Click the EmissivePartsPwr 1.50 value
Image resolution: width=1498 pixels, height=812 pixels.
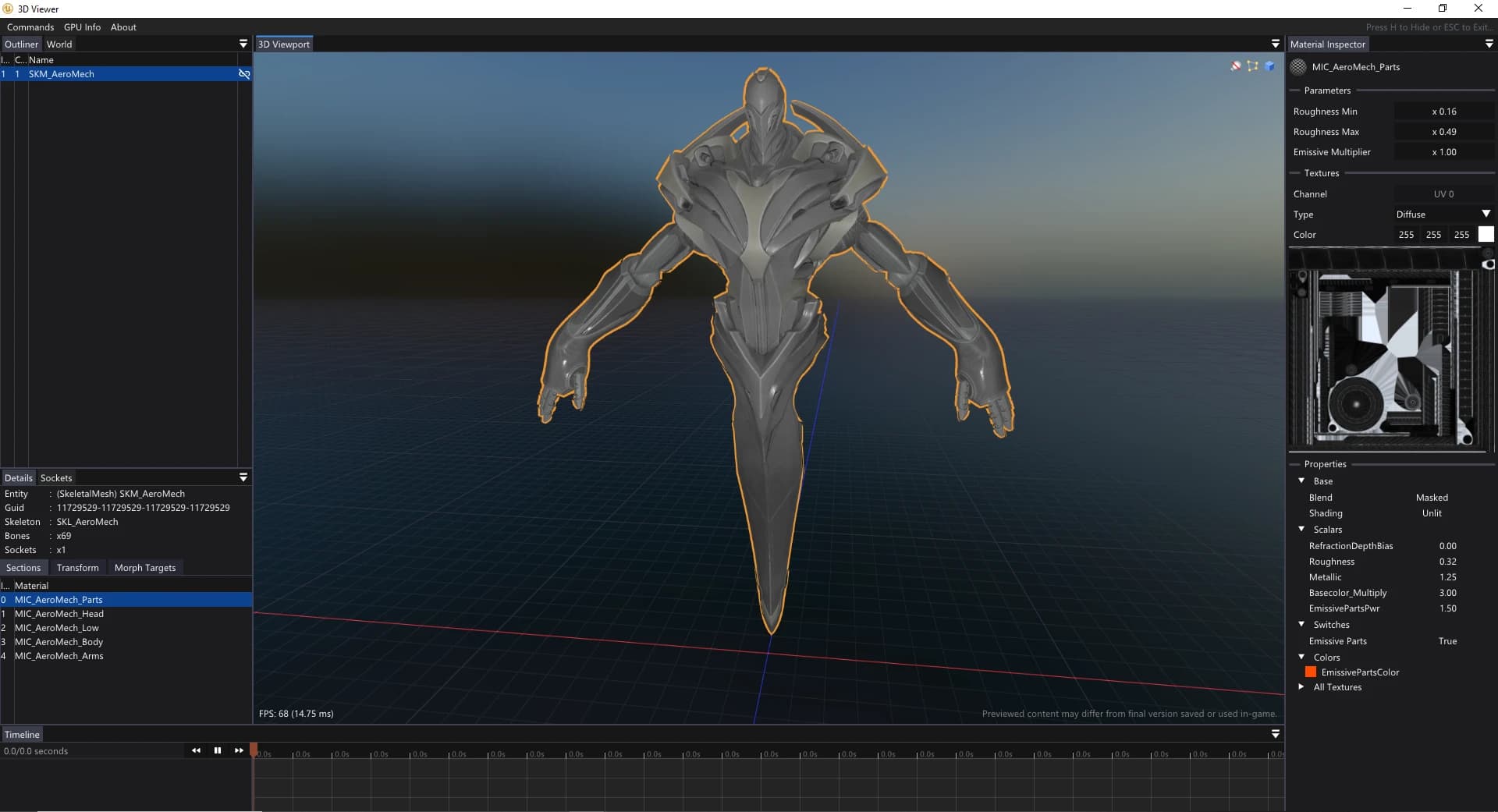(x=1447, y=608)
